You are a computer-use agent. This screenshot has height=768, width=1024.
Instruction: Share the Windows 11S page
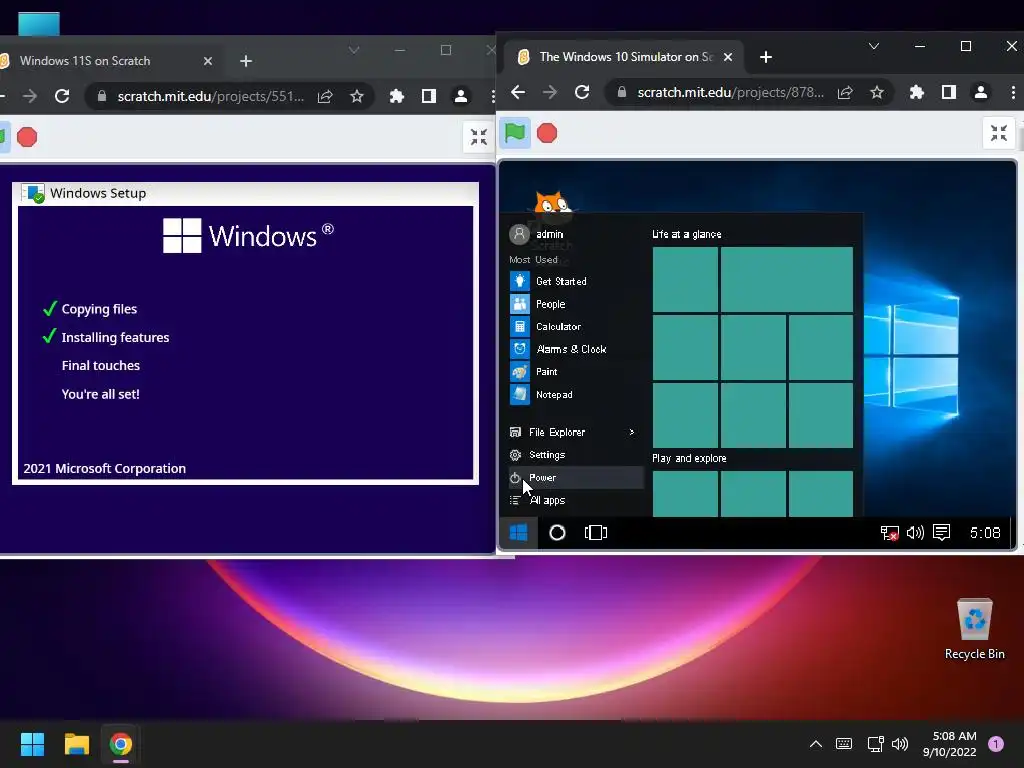(325, 96)
